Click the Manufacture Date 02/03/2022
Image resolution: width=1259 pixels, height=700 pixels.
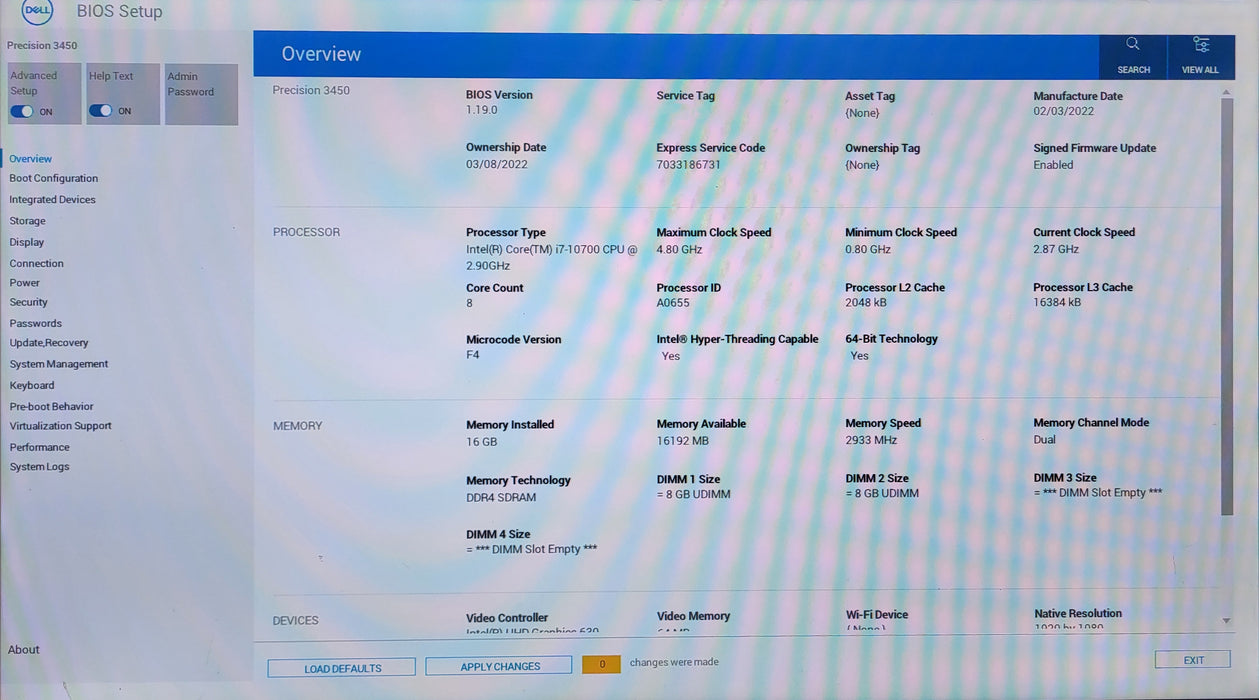(1064, 112)
